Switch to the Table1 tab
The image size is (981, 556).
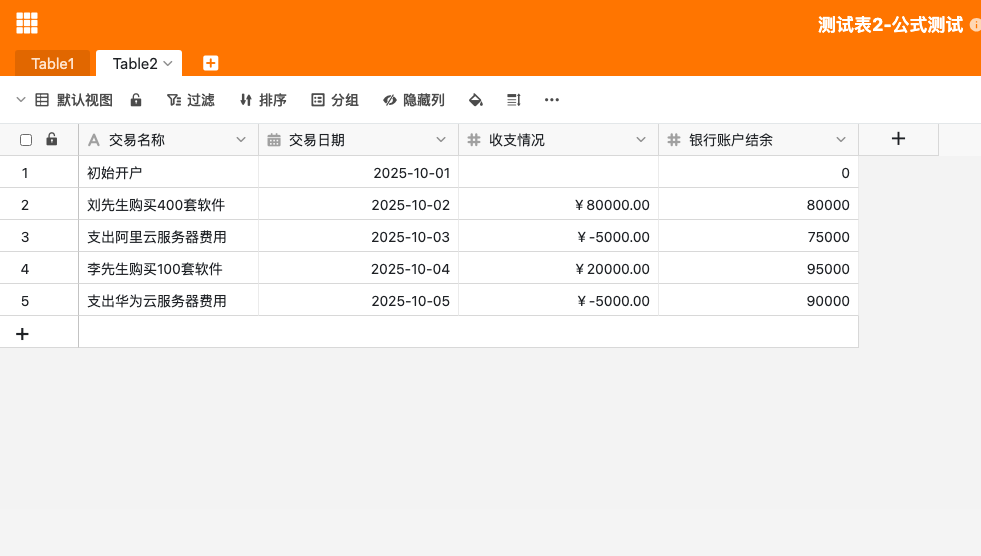tap(53, 63)
